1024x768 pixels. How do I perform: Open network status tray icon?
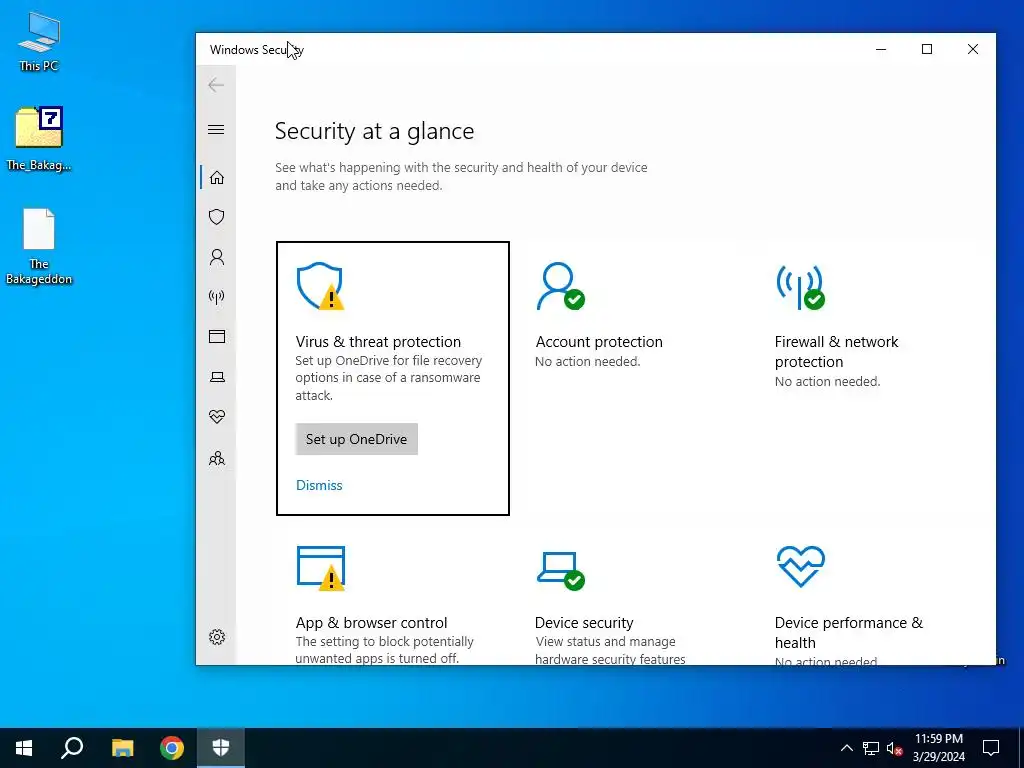click(x=871, y=748)
